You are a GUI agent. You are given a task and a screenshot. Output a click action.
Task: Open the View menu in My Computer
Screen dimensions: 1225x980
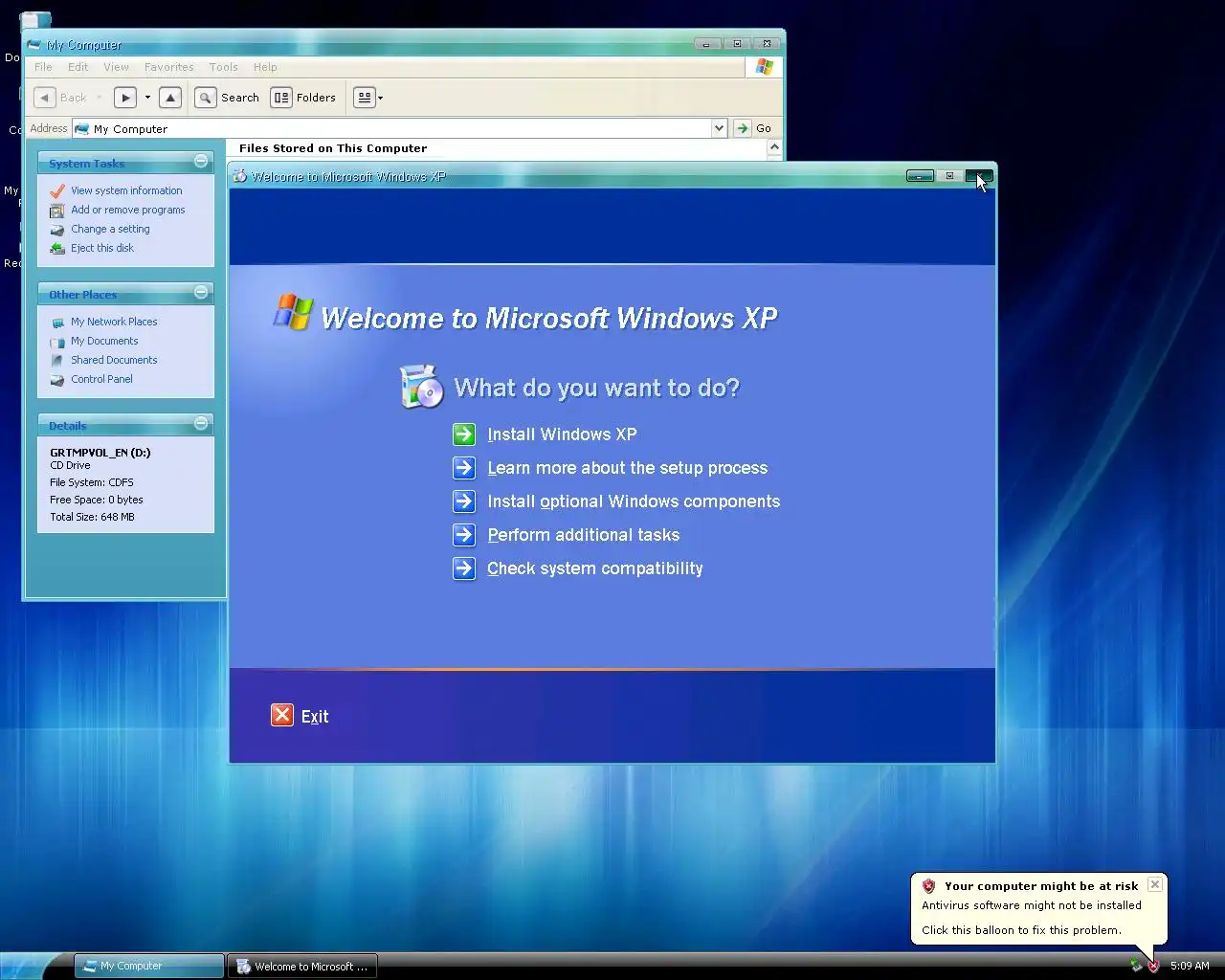[116, 67]
